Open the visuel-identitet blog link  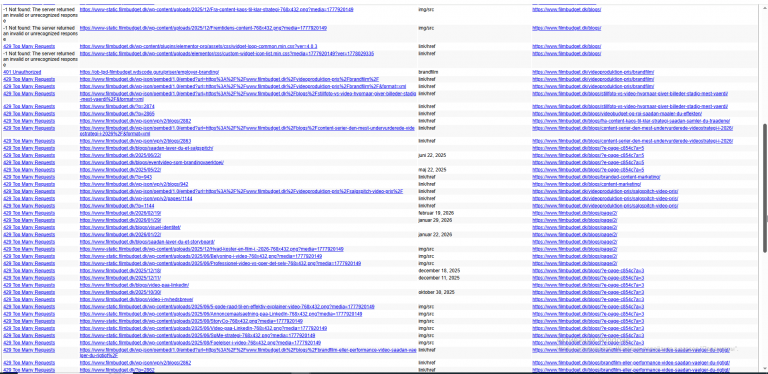point(130,228)
